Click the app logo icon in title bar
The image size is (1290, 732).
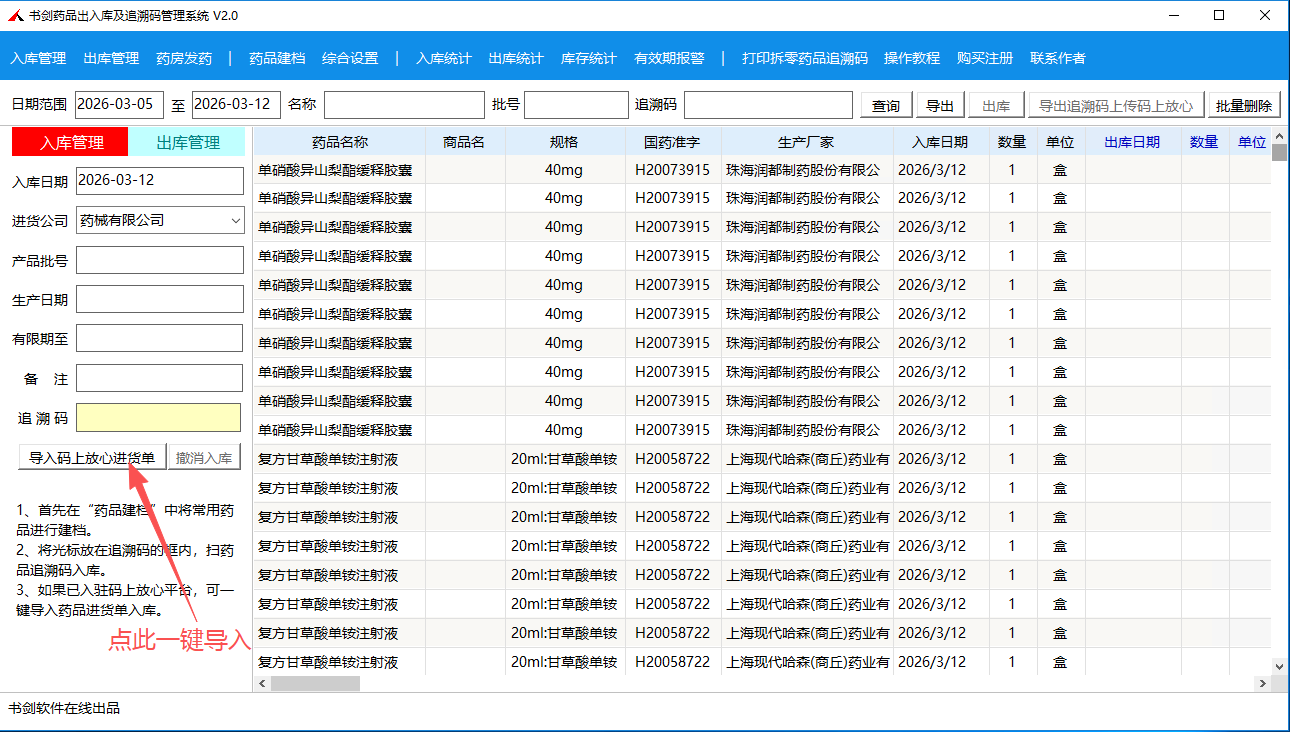point(15,16)
